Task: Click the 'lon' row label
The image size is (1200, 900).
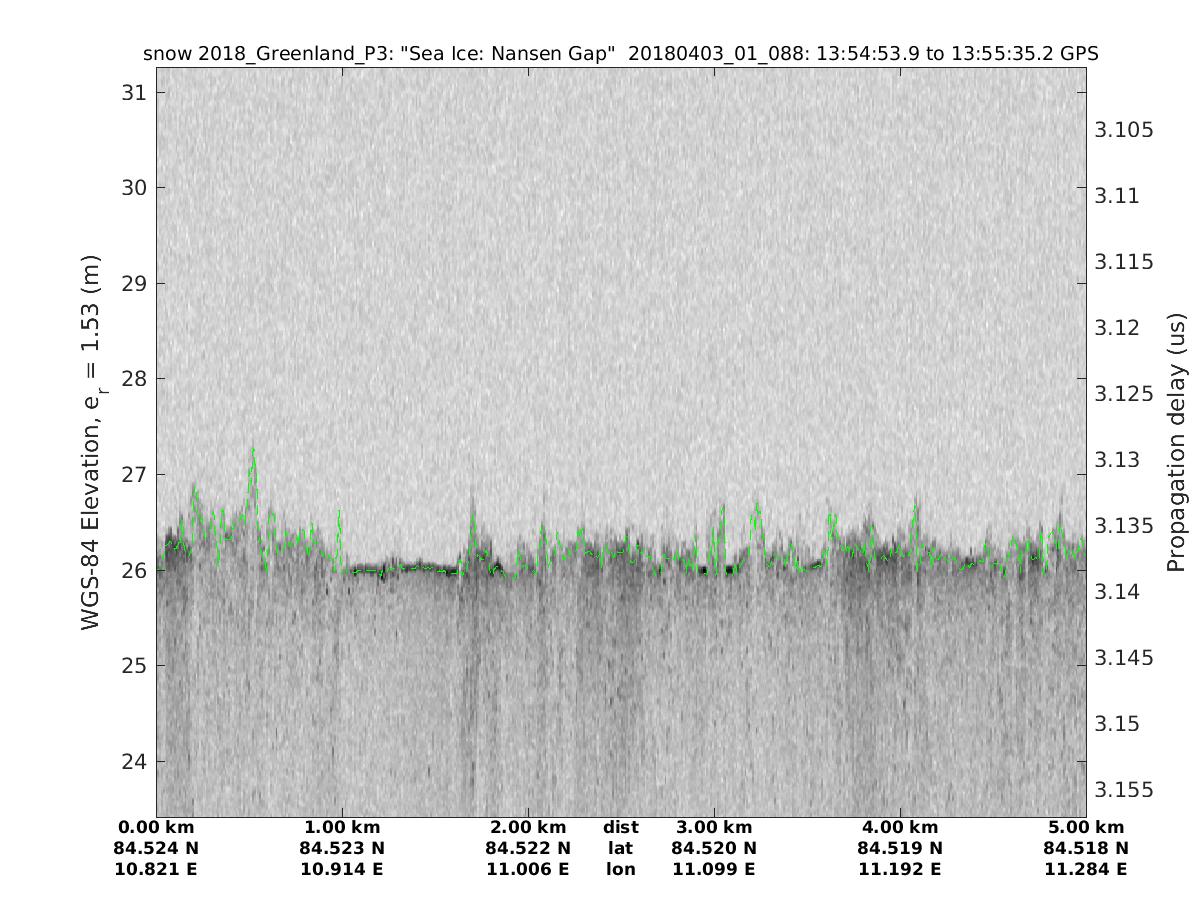Action: (620, 870)
